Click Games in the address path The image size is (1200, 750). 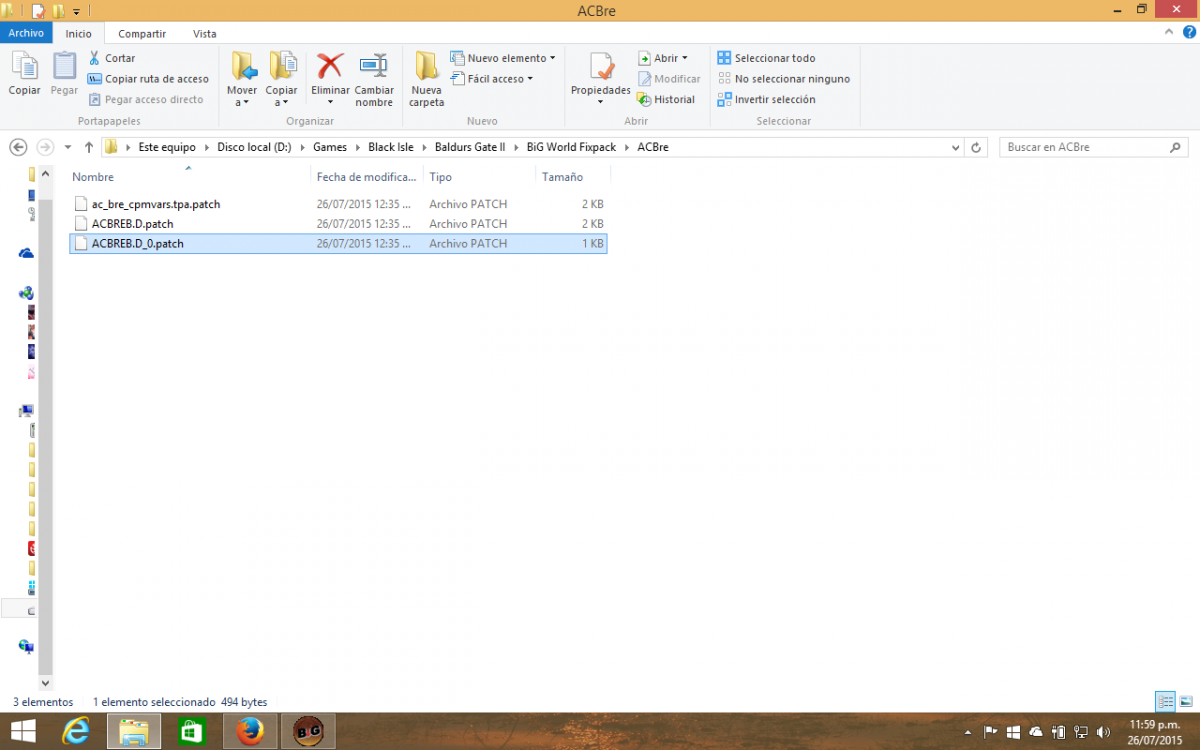[x=330, y=147]
